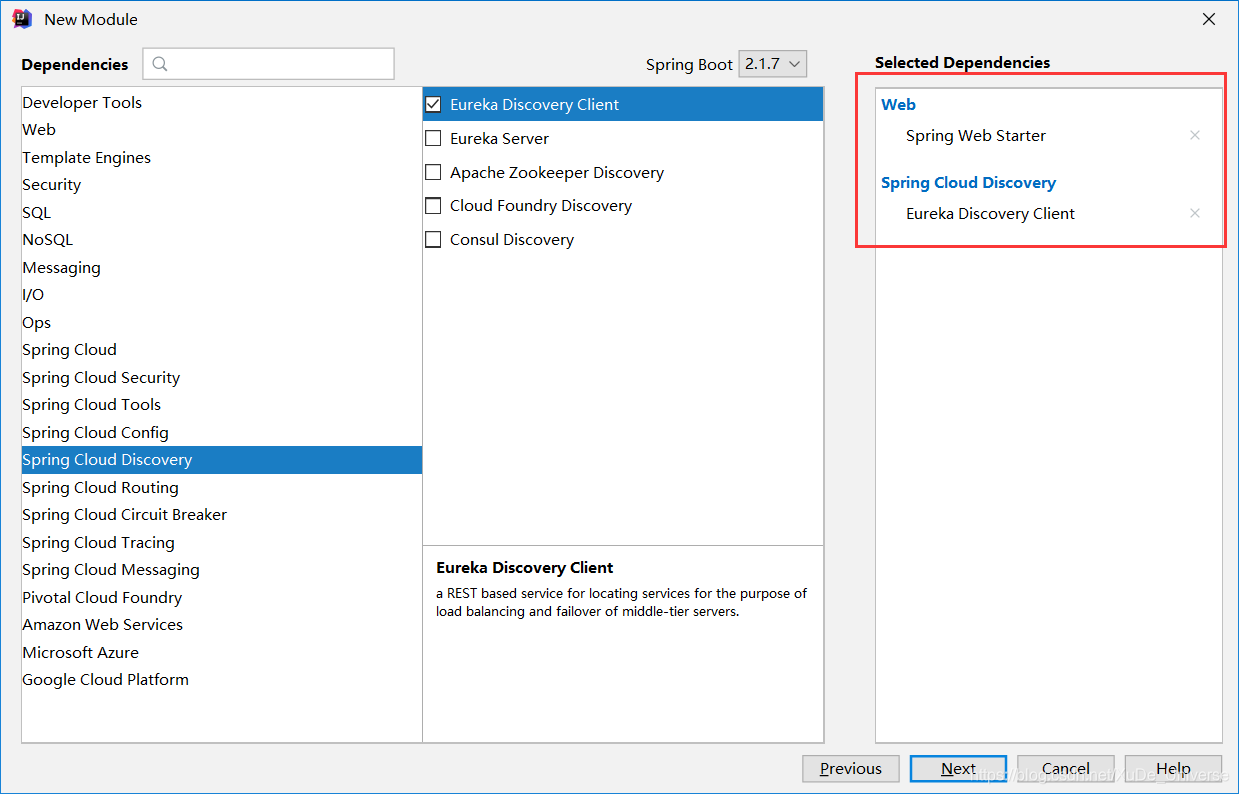This screenshot has height=794, width=1239.
Task: Open the Spring Cloud Security category
Action: coord(222,377)
